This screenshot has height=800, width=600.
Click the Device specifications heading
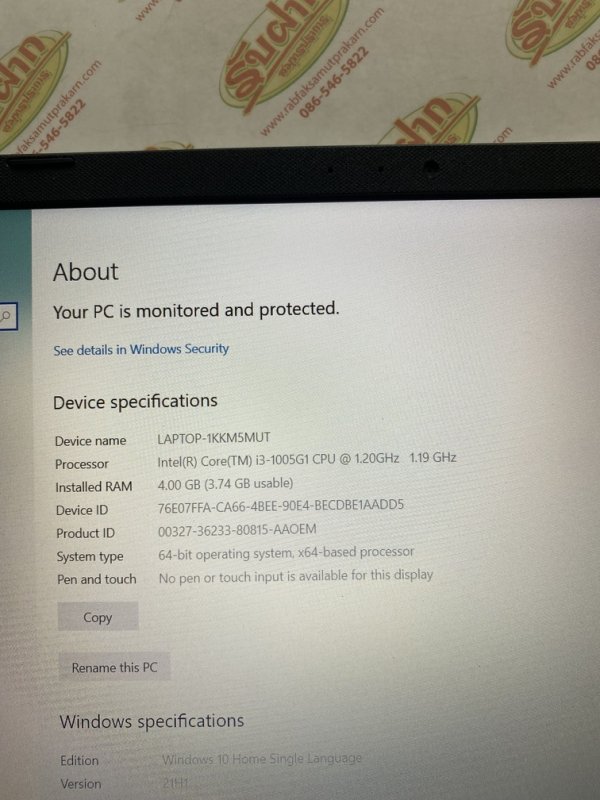tap(135, 402)
